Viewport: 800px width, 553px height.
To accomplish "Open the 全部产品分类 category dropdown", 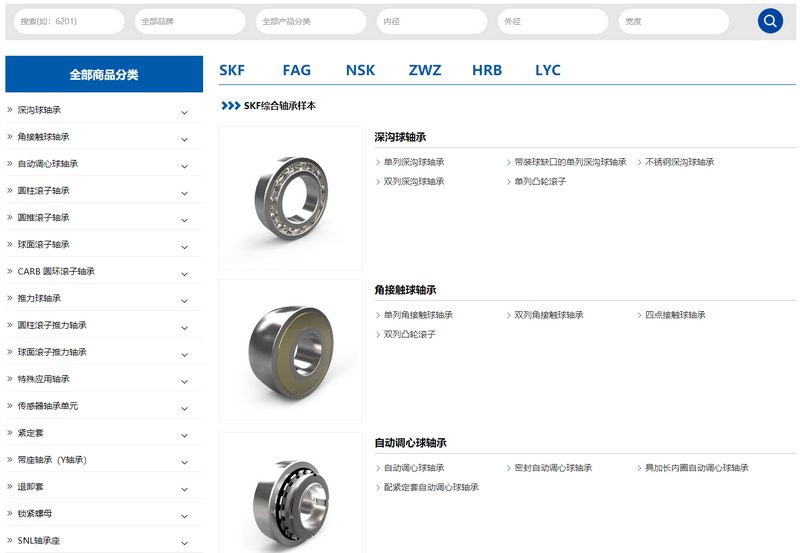I will click(311, 21).
